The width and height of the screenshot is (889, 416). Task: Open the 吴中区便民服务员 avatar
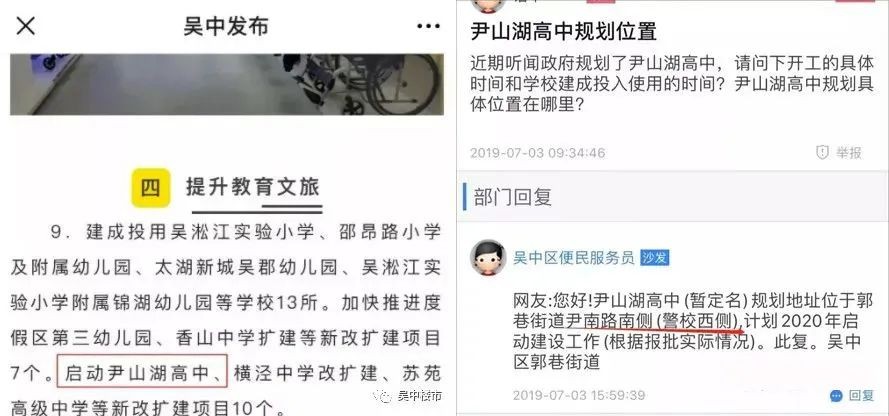[x=488, y=257]
